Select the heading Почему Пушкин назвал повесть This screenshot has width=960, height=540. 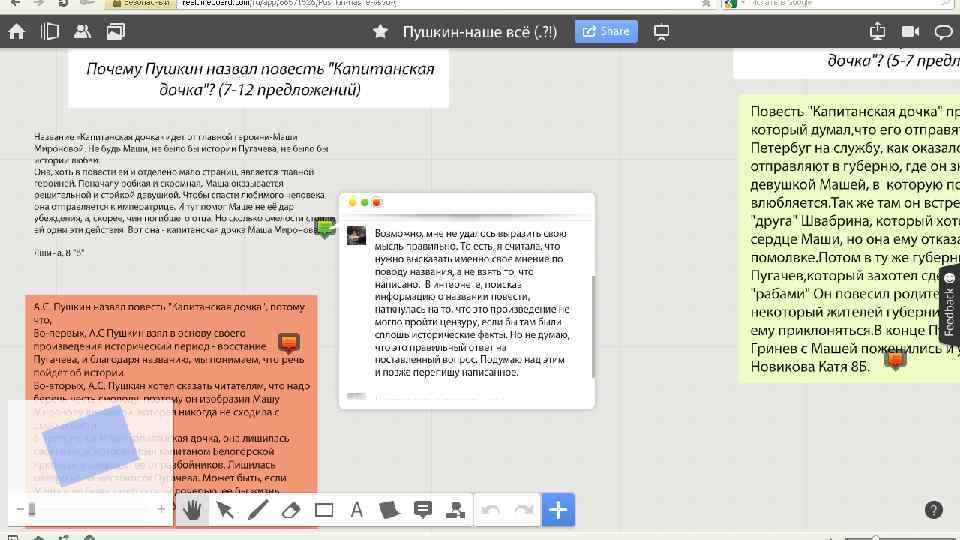(x=260, y=79)
